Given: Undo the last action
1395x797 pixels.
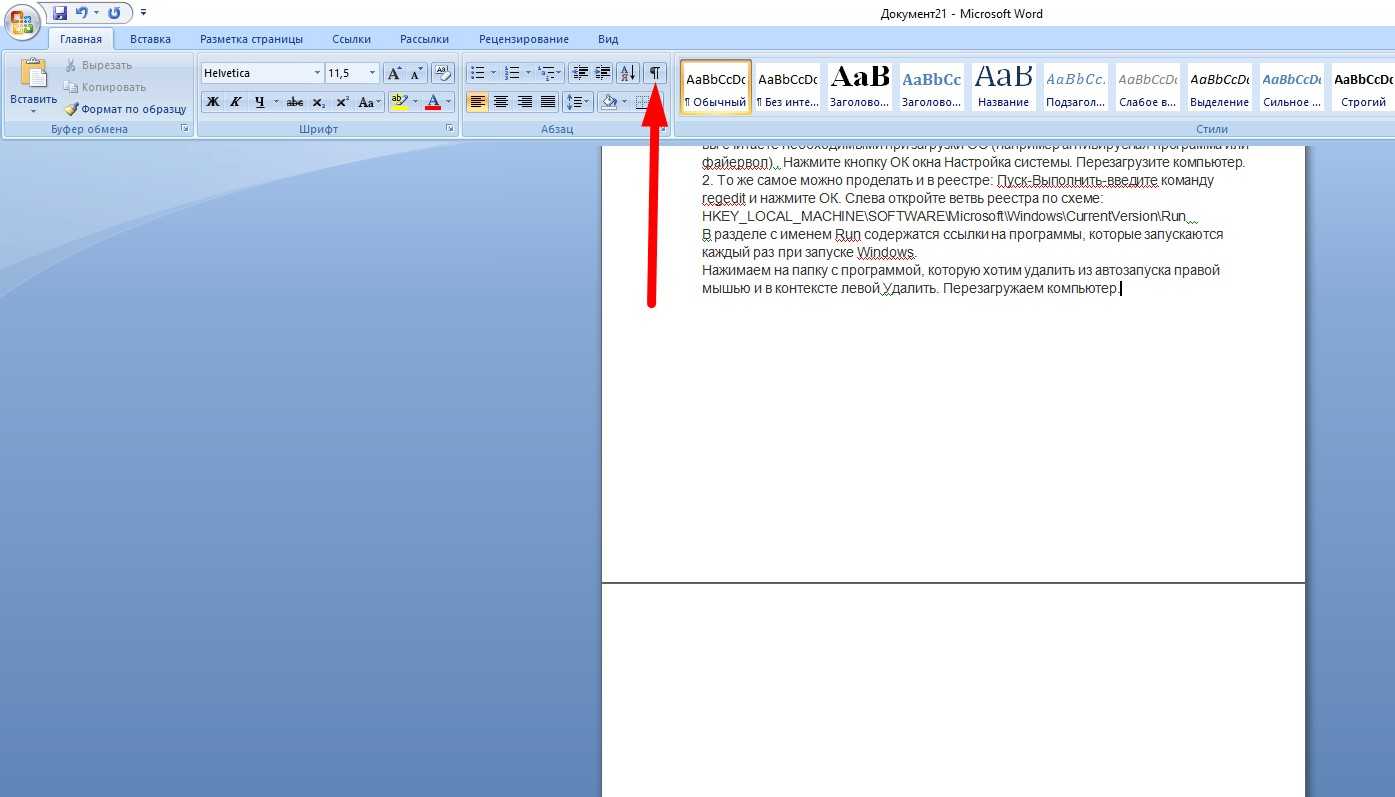Looking at the screenshot, I should (82, 13).
